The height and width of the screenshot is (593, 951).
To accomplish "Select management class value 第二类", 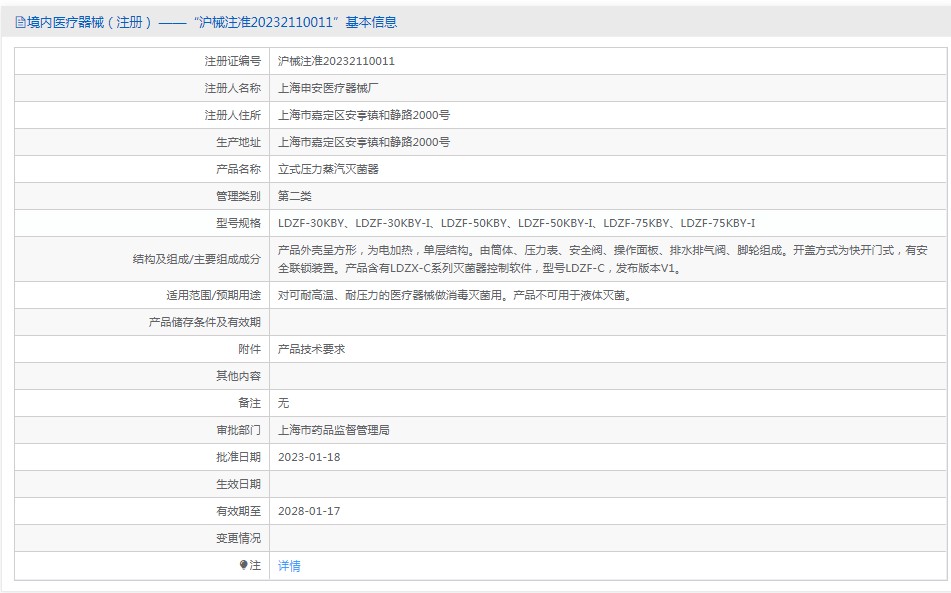I will pos(295,196).
